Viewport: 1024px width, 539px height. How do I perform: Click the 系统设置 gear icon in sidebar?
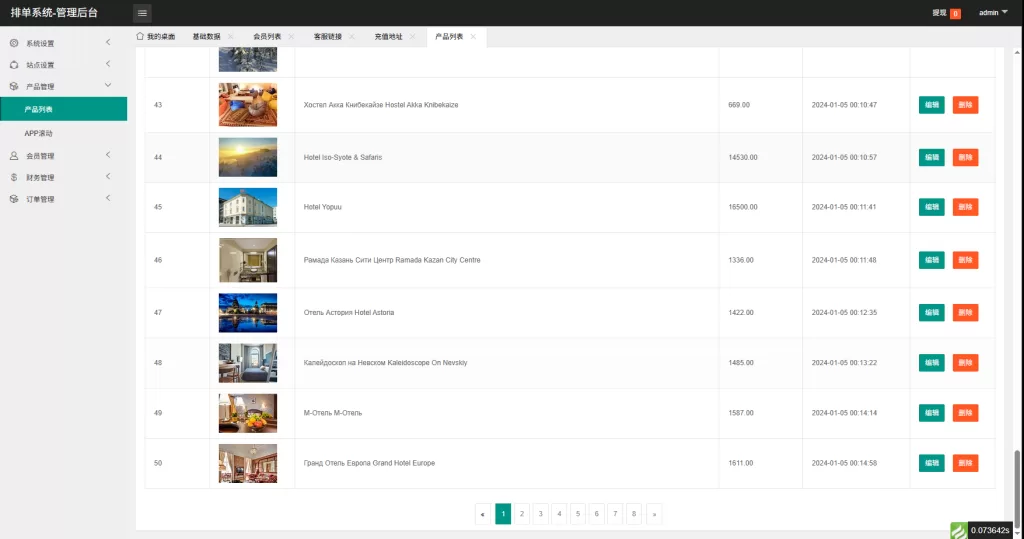click(14, 44)
